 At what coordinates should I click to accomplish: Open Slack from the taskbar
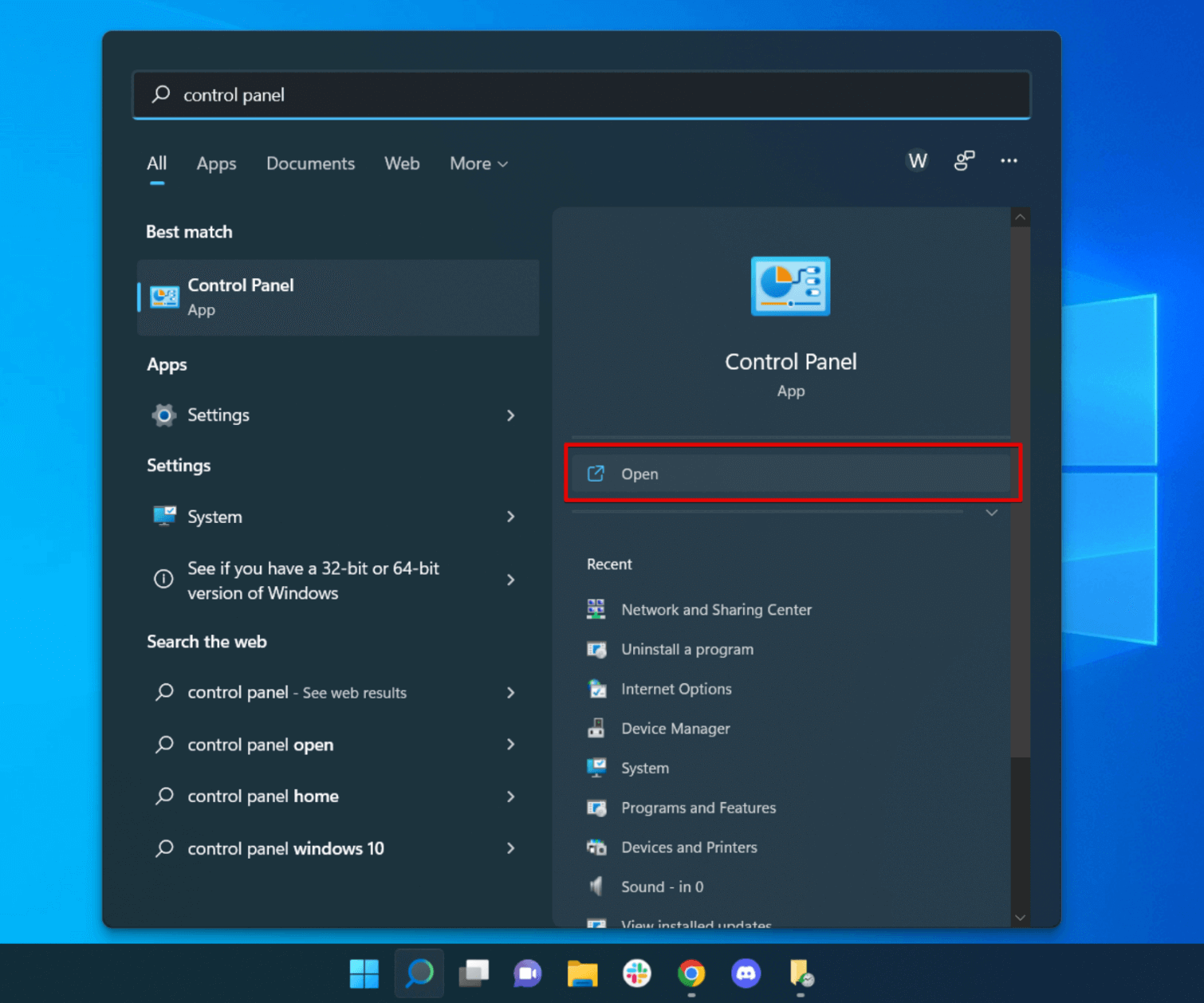(x=636, y=973)
